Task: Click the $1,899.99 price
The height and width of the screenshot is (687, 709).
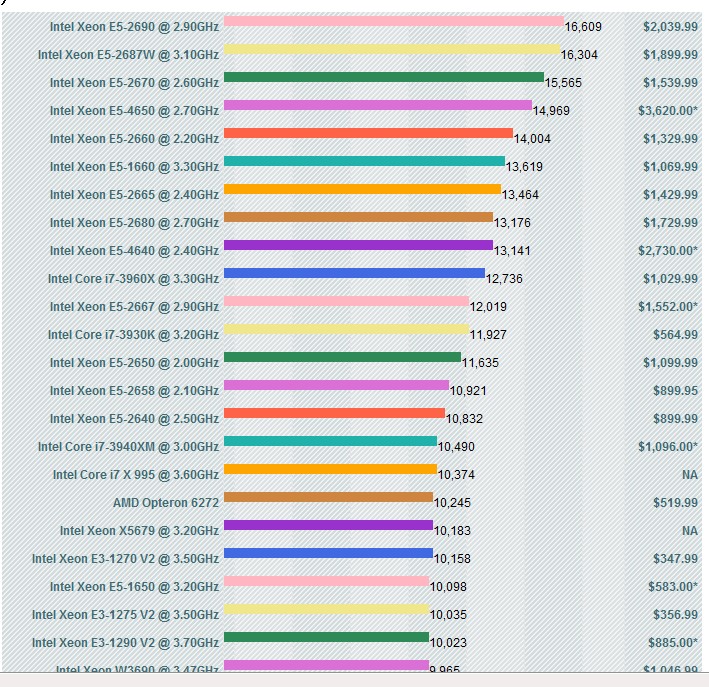Action: coord(671,55)
